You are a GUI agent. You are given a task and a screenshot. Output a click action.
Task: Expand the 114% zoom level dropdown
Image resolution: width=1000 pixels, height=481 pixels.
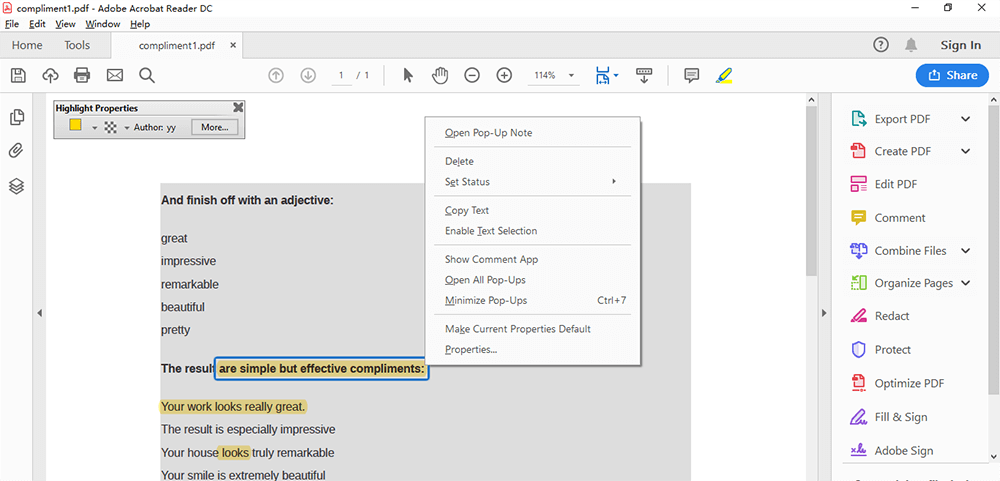(x=572, y=76)
